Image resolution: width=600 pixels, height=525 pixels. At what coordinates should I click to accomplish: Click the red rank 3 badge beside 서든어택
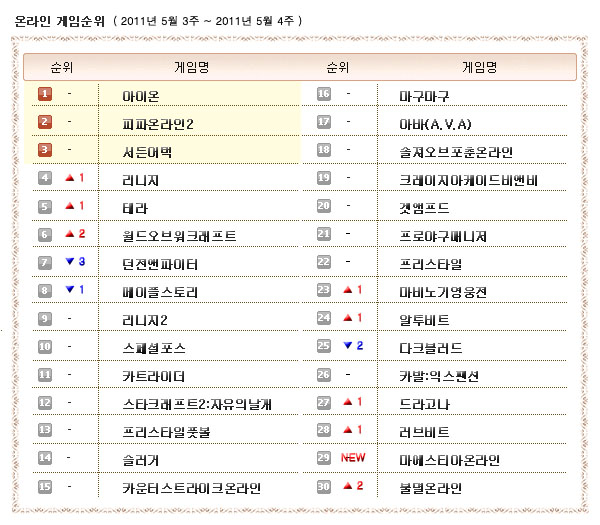(x=45, y=150)
